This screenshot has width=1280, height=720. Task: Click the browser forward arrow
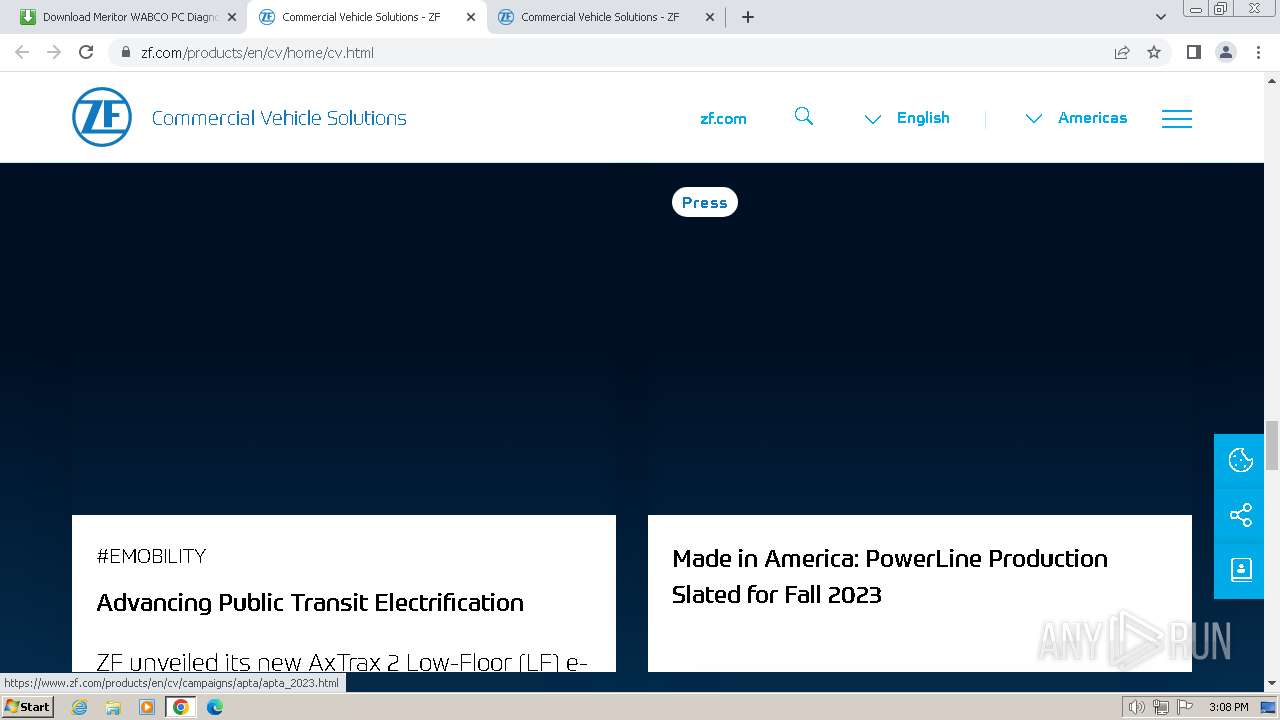[x=54, y=52]
